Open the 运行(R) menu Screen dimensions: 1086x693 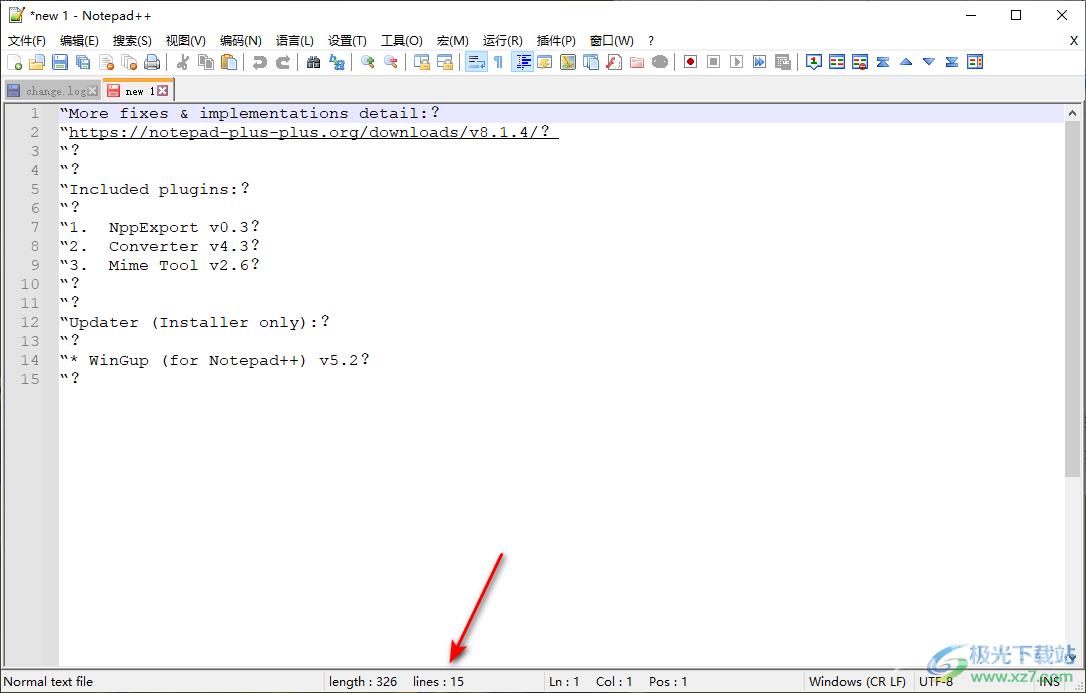pyautogui.click(x=502, y=41)
